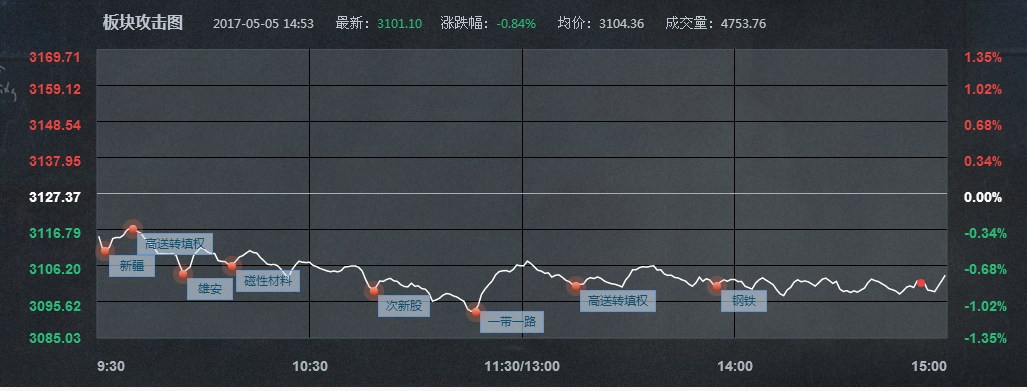1027x391 pixels.
Task: Open the 次新股 sector label
Action: click(403, 306)
